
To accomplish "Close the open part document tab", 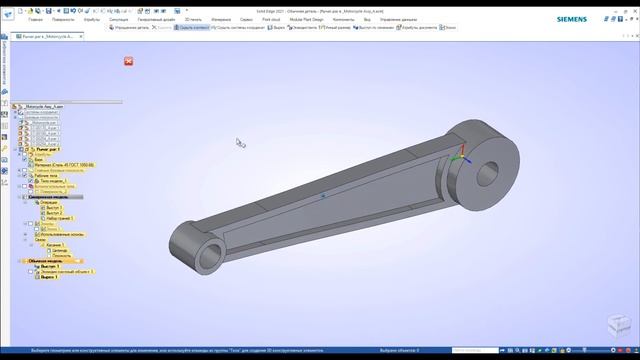I will [81, 36].
